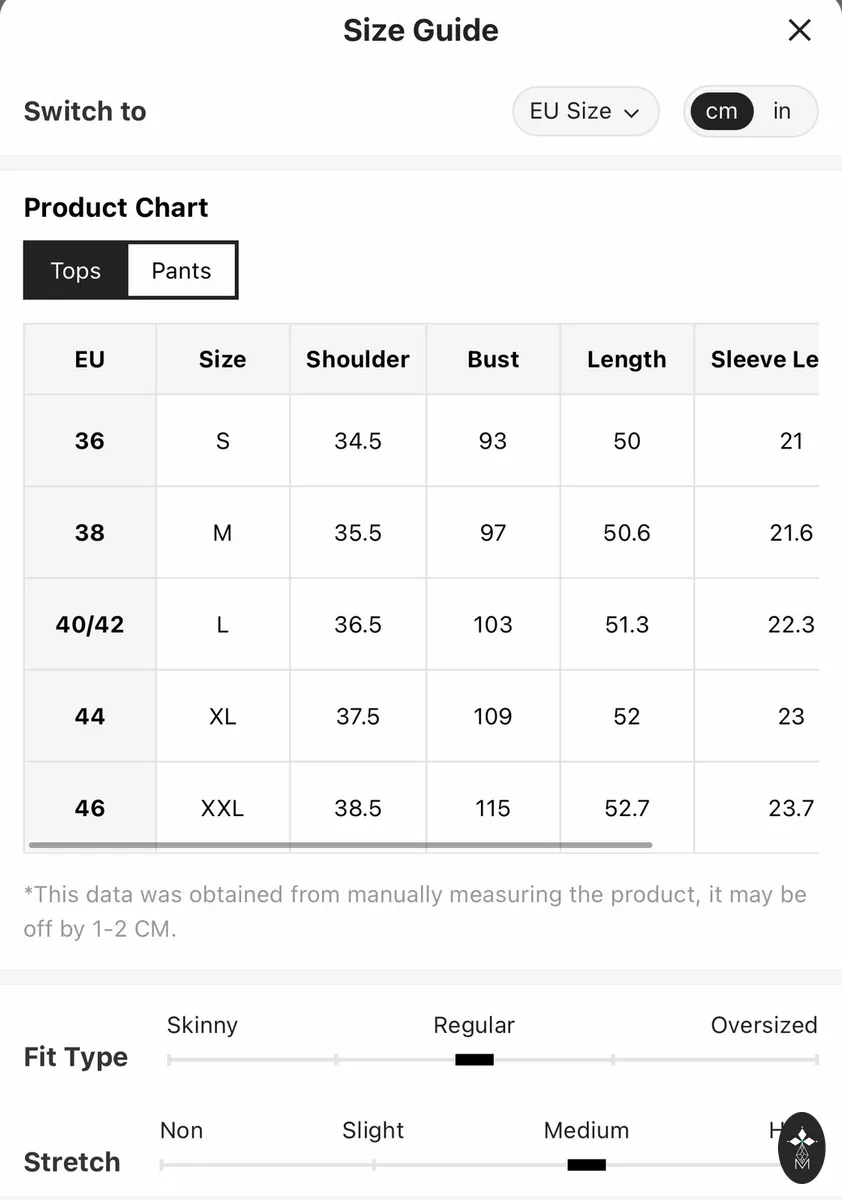Click the Bust column header
842x1200 pixels.
pos(493,359)
